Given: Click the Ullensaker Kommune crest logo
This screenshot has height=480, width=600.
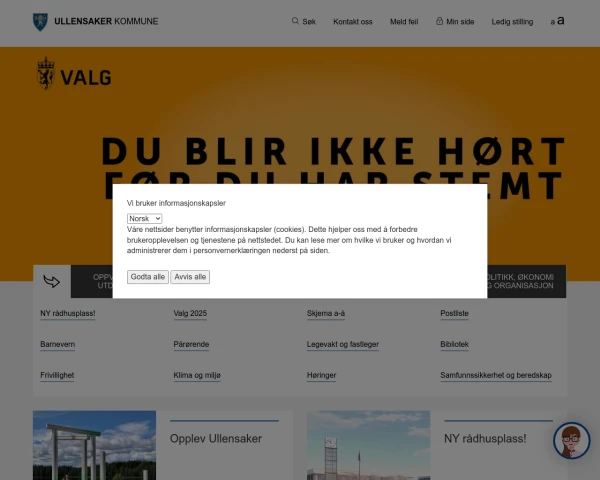Looking at the screenshot, I should pyautogui.click(x=39, y=20).
